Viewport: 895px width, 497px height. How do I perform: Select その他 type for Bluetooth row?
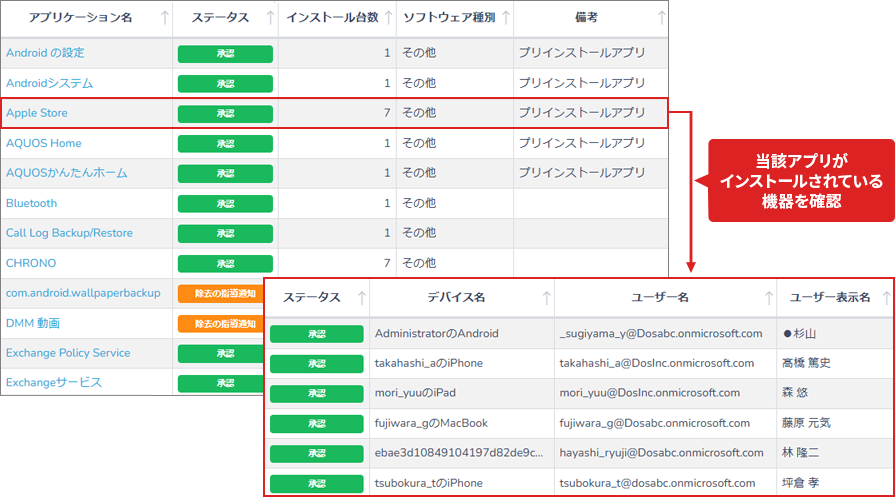419,203
